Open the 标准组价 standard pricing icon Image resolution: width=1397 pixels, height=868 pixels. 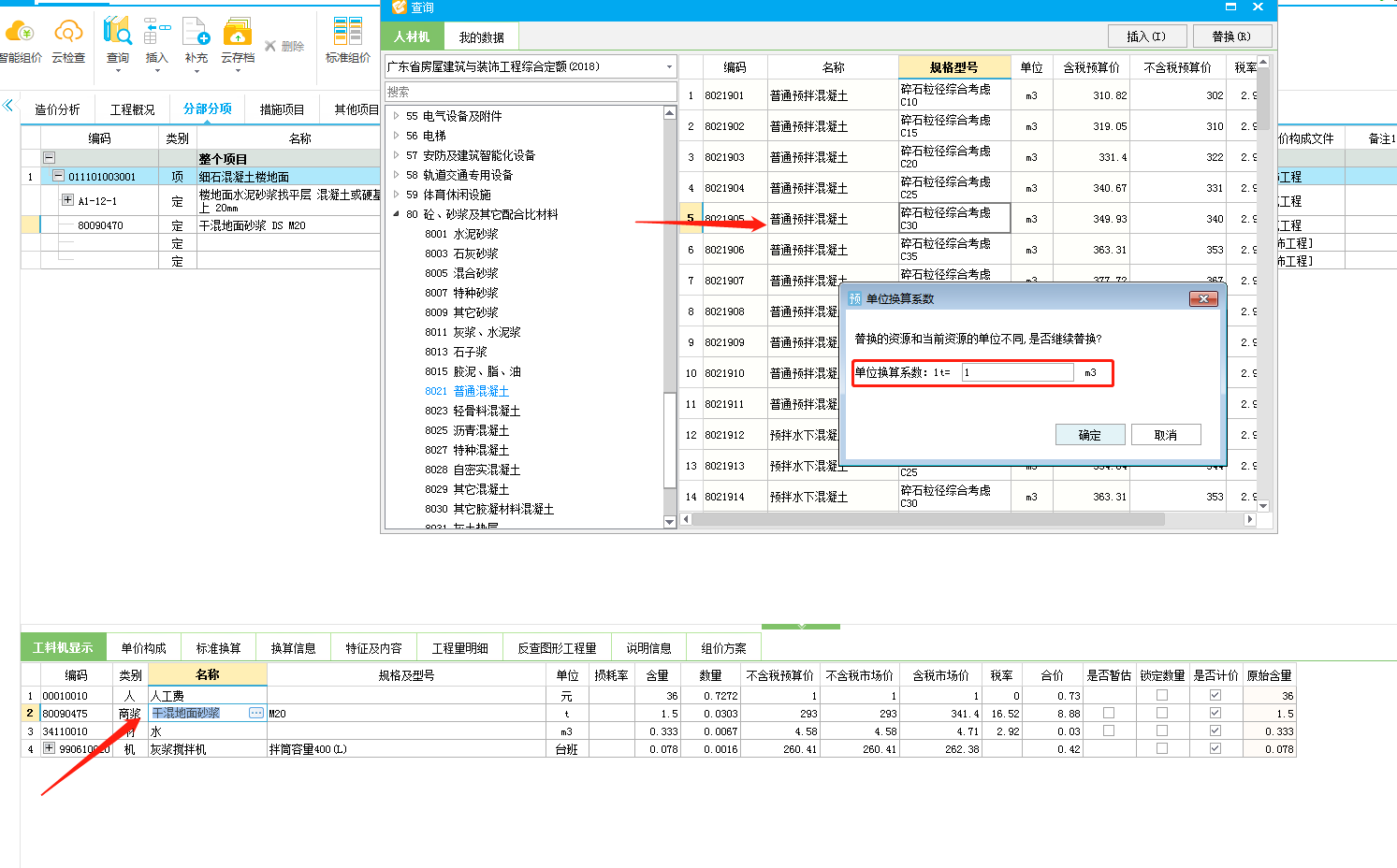[348, 31]
